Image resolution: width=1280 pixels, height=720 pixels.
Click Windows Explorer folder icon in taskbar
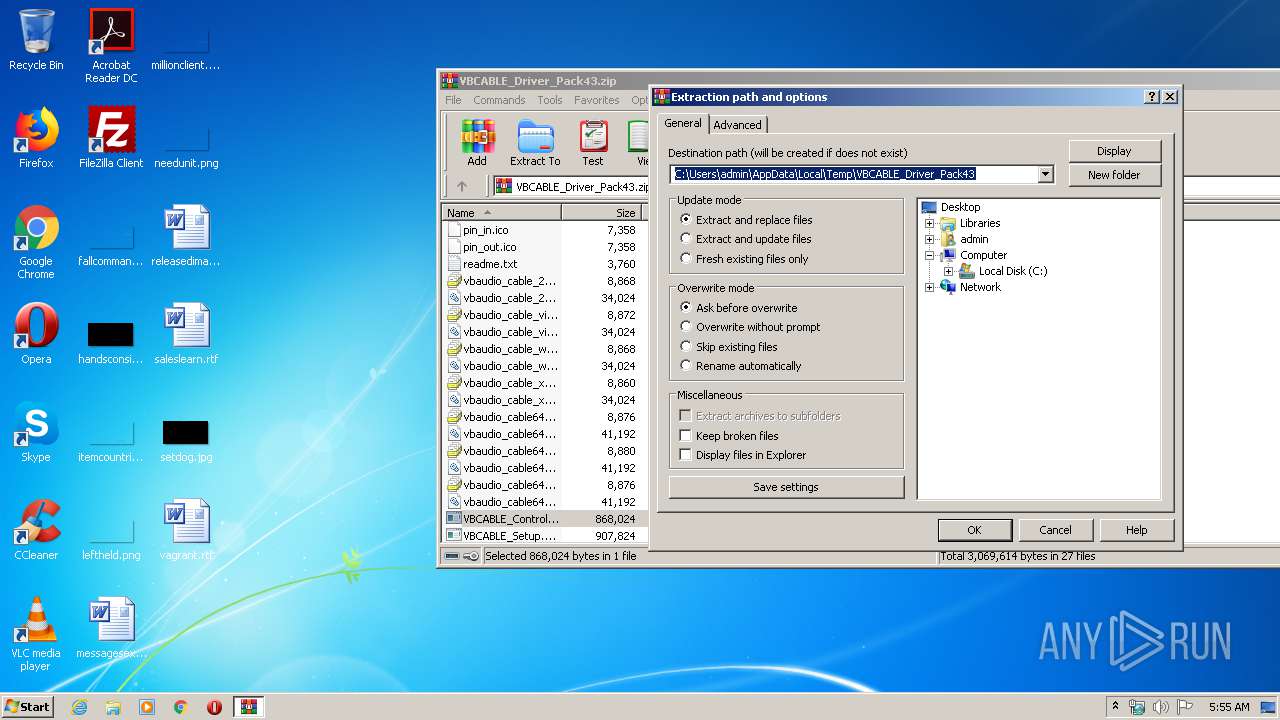pyautogui.click(x=113, y=707)
